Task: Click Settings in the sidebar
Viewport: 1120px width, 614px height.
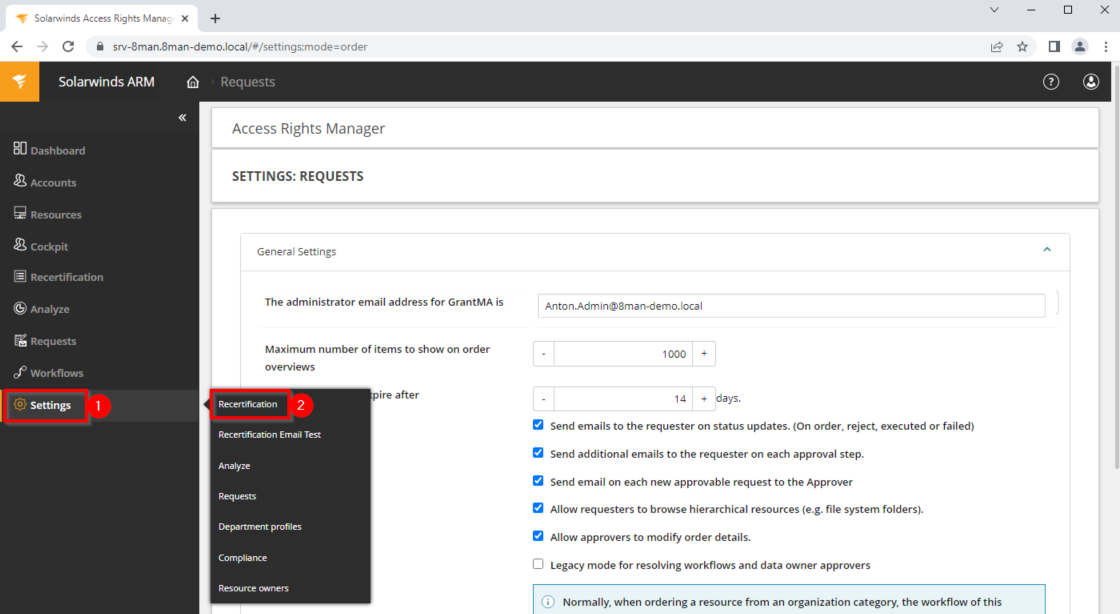Action: (50, 405)
